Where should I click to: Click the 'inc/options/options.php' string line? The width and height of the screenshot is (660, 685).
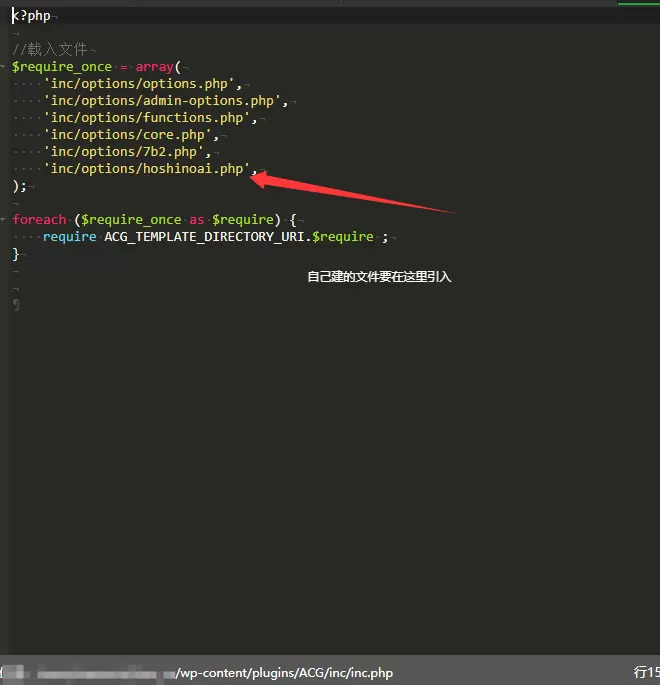(143, 83)
